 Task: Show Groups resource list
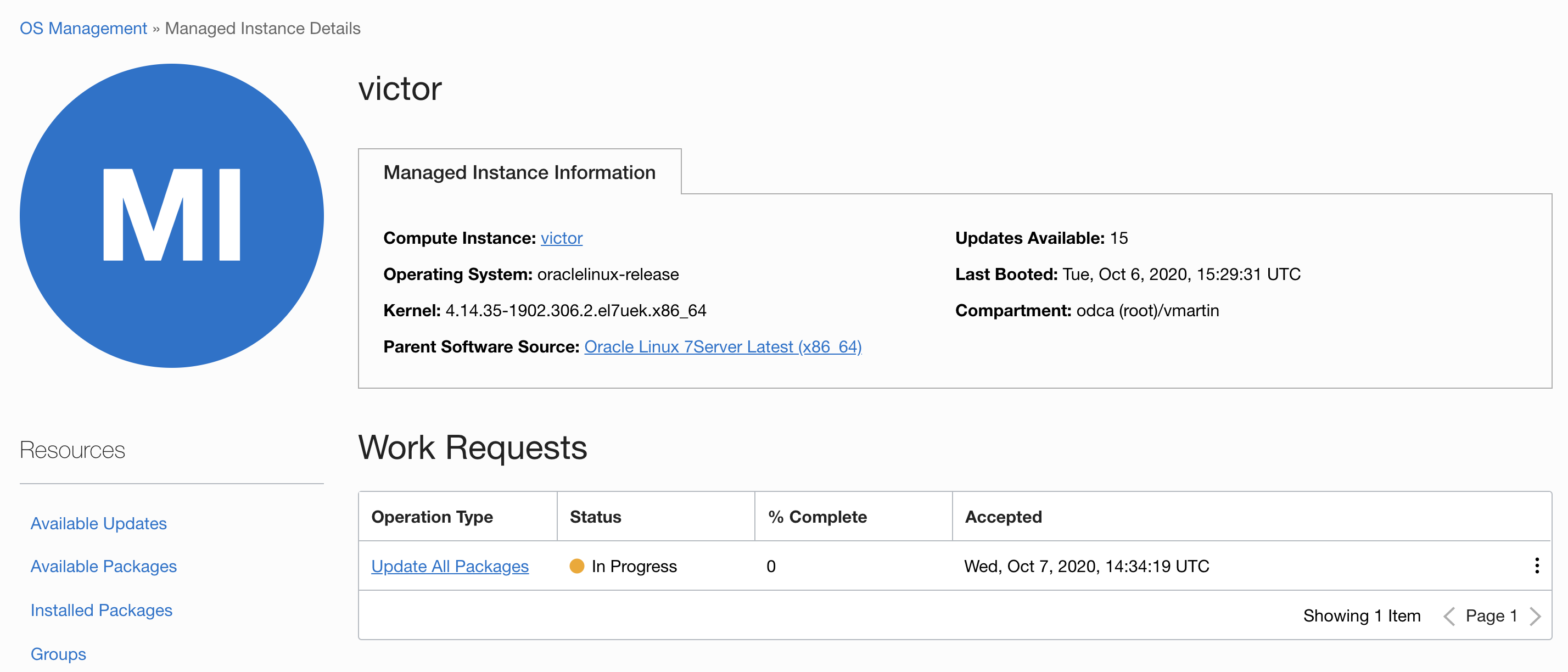[58, 654]
